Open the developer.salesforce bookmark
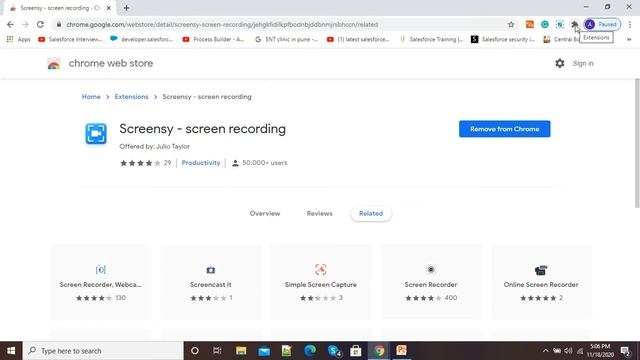The image size is (640, 360). pos(142,39)
